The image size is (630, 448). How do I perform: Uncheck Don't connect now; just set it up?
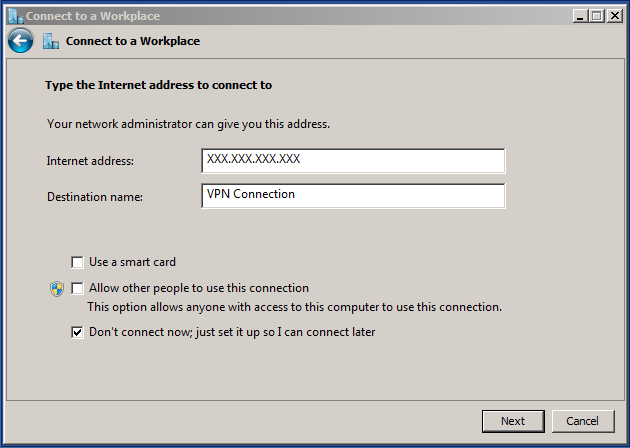coord(77,332)
